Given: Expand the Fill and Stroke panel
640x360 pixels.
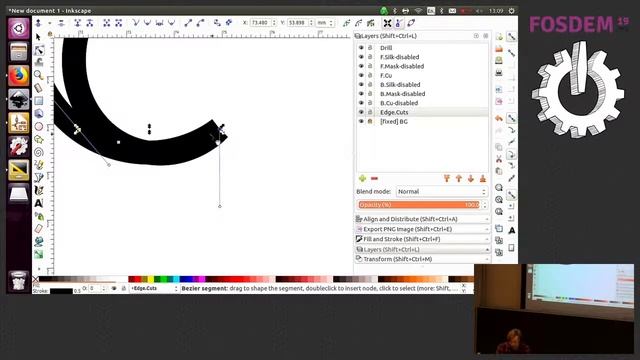Looking at the screenshot, I should 422,239.
